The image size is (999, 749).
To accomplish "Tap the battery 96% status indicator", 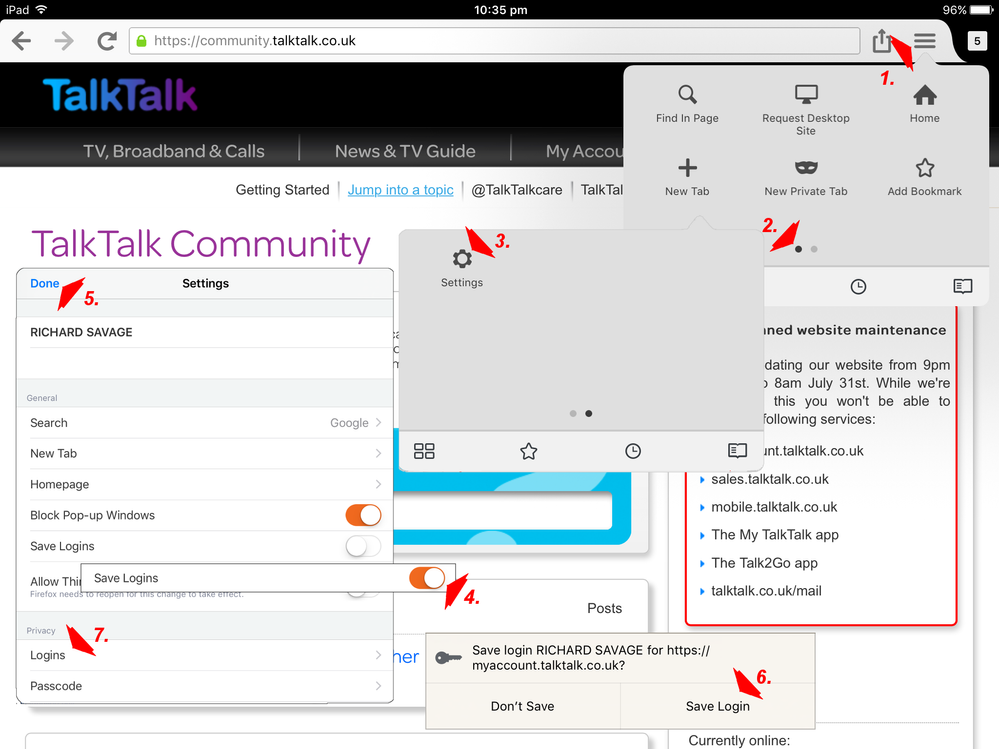I will click(966, 10).
